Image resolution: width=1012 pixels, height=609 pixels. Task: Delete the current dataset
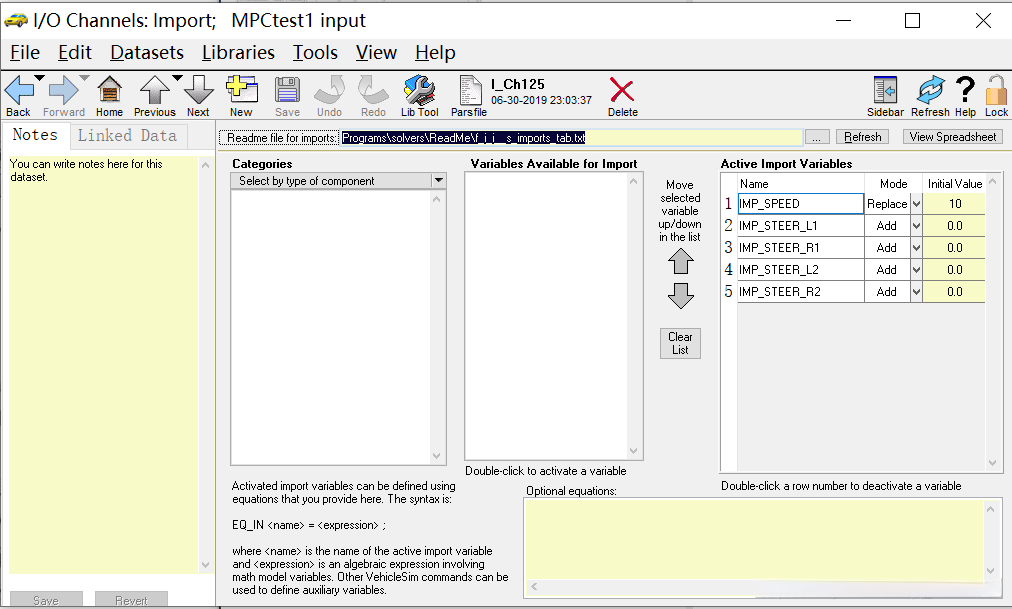point(622,92)
